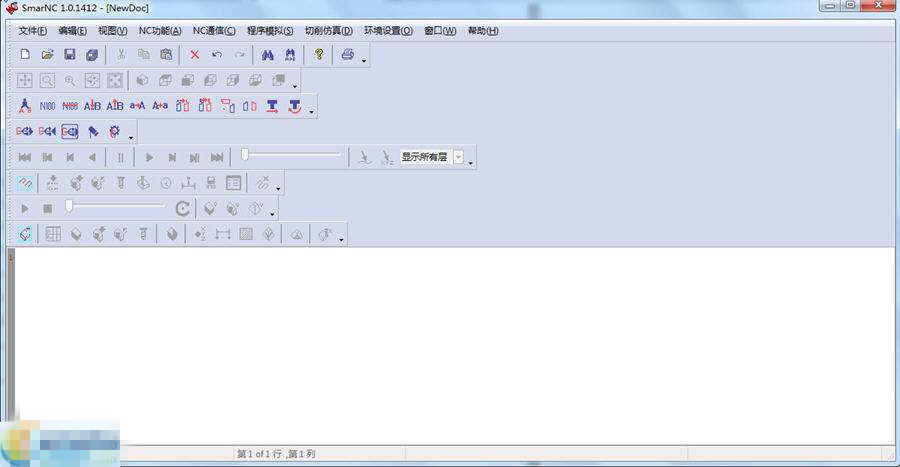Click the fit-all icon with four arrows

tap(115, 80)
